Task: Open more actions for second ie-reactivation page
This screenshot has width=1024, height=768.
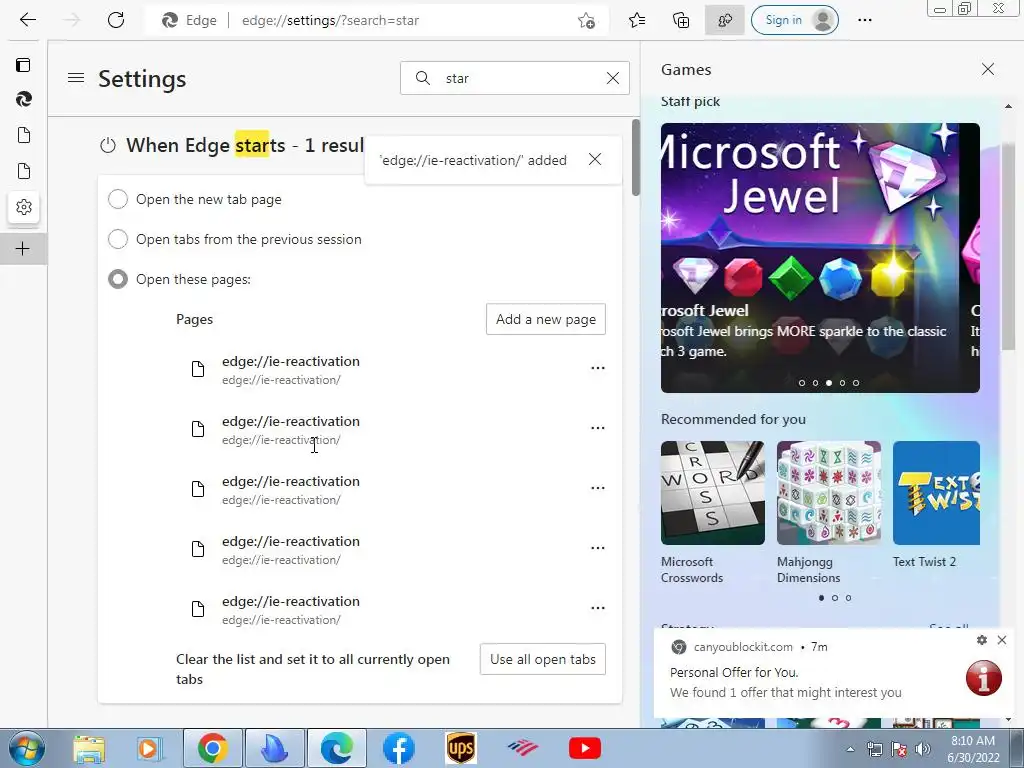Action: click(x=598, y=428)
